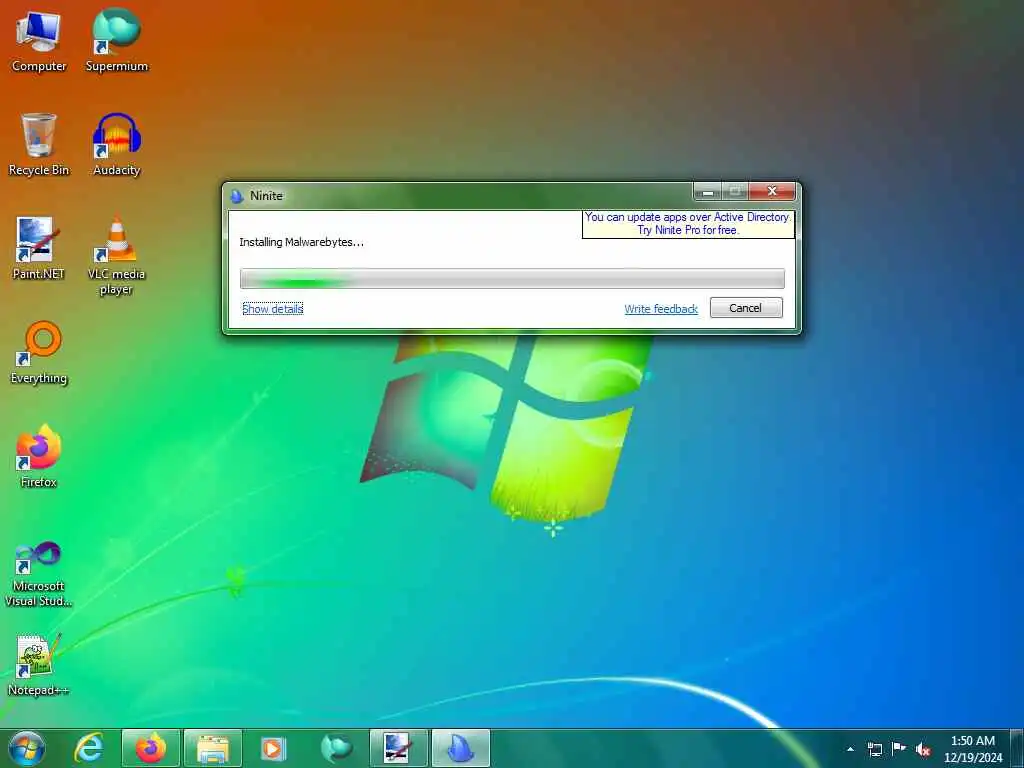The height and width of the screenshot is (768, 1024).
Task: Select the Firefox desktop shortcut
Action: [39, 456]
